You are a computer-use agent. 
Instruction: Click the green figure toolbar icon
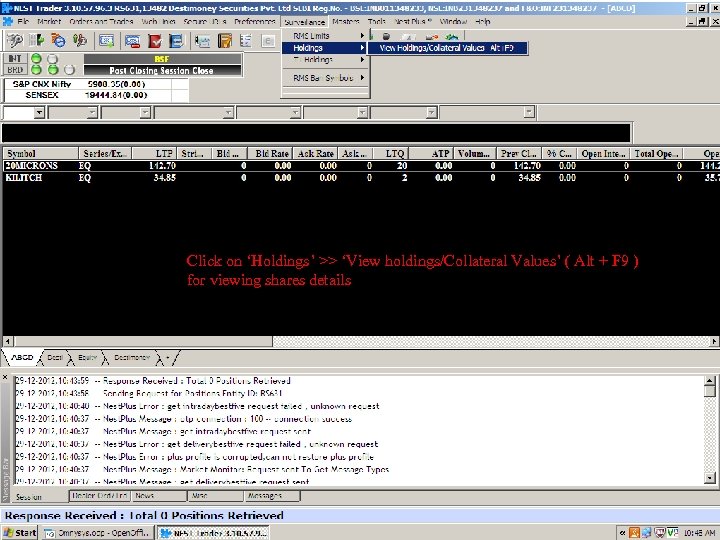(x=79, y=41)
